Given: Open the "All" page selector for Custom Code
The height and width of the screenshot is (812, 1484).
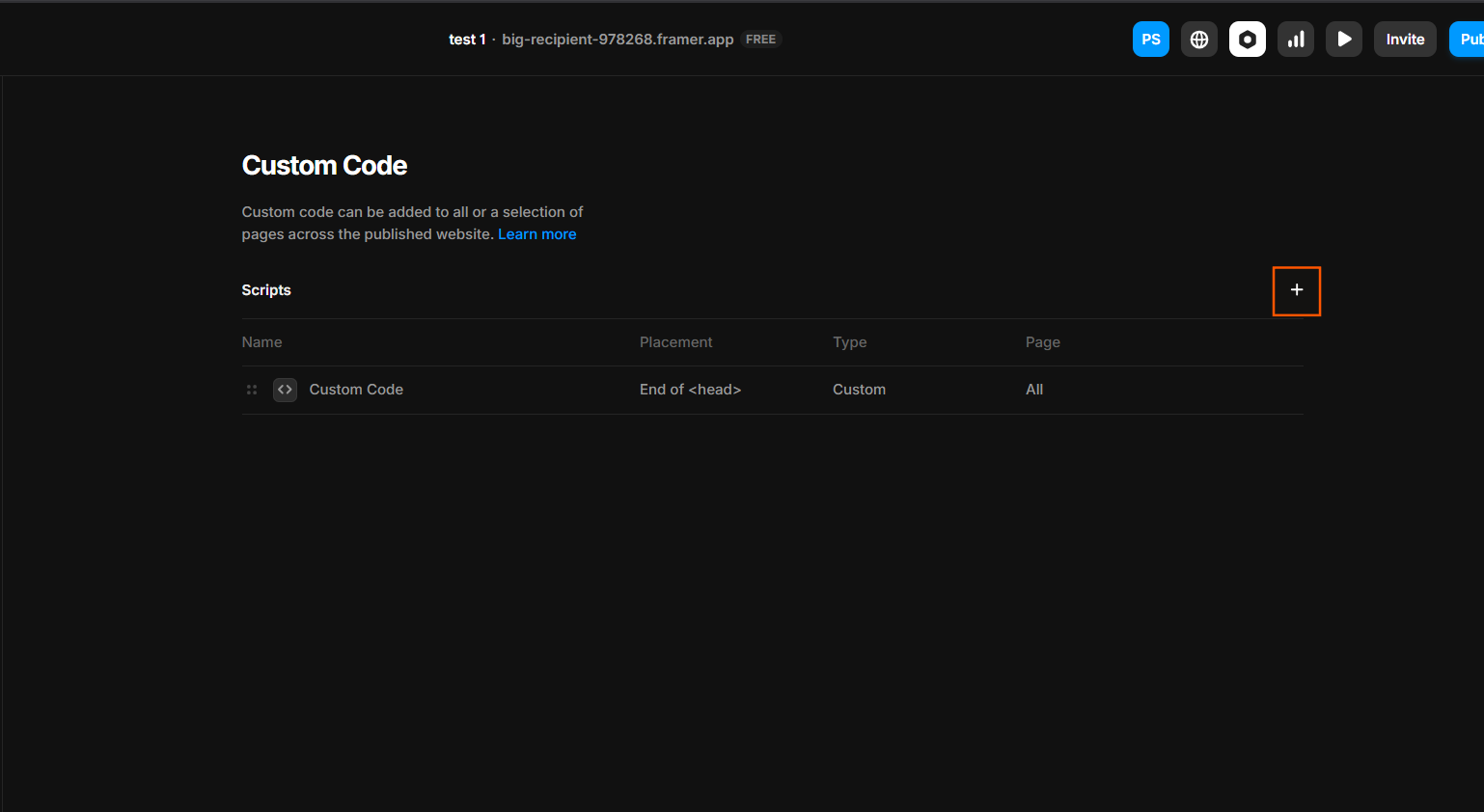Looking at the screenshot, I should point(1034,390).
